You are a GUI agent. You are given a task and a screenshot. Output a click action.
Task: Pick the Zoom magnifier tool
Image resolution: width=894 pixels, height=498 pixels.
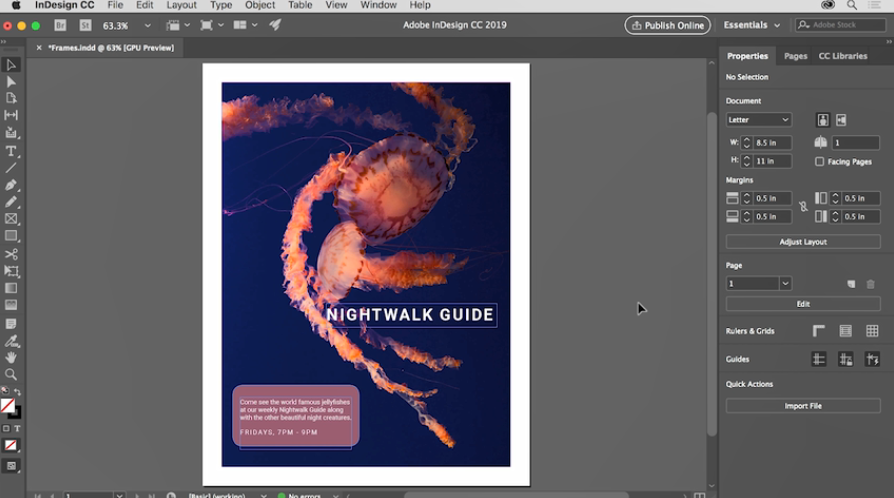click(11, 374)
